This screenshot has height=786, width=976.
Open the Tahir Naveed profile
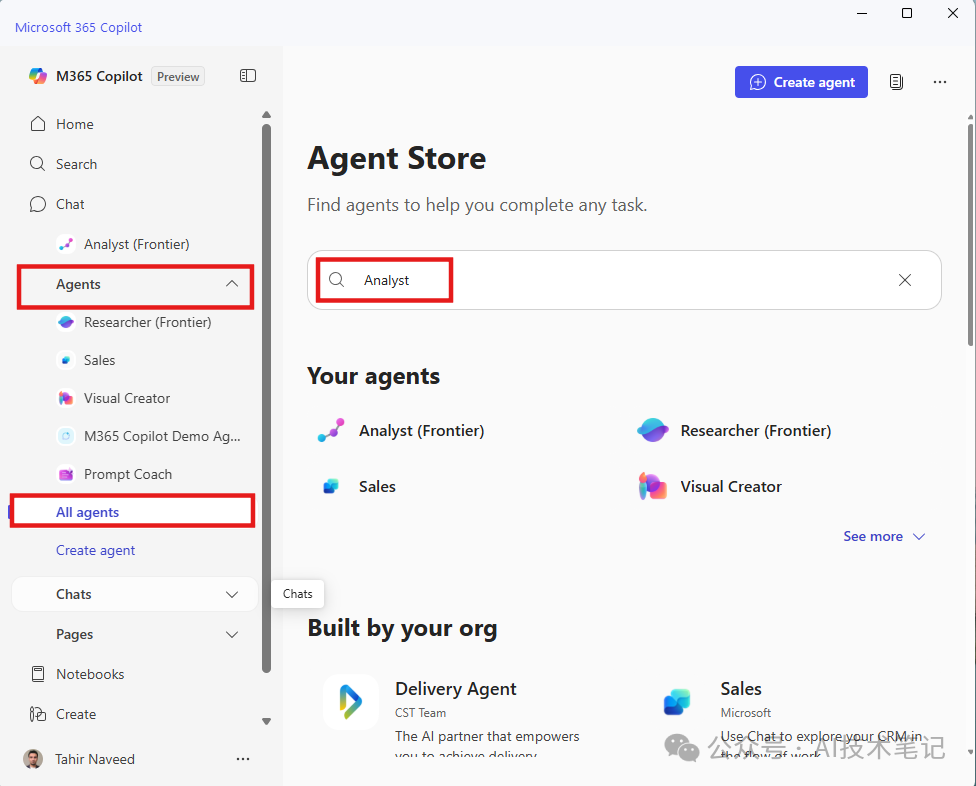(95, 759)
